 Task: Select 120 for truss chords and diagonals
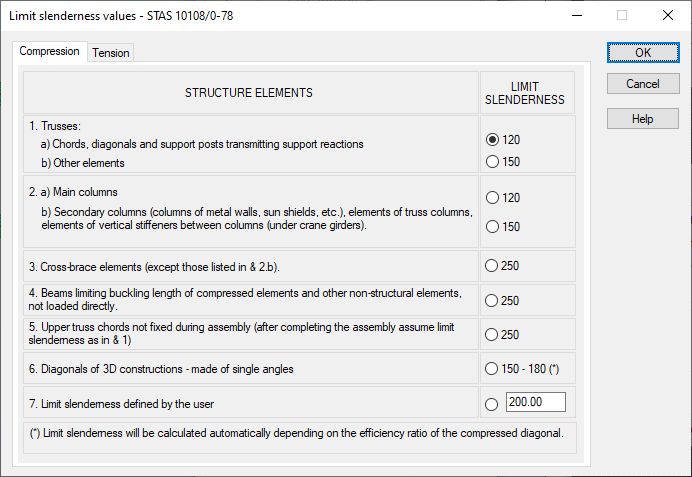(x=492, y=140)
